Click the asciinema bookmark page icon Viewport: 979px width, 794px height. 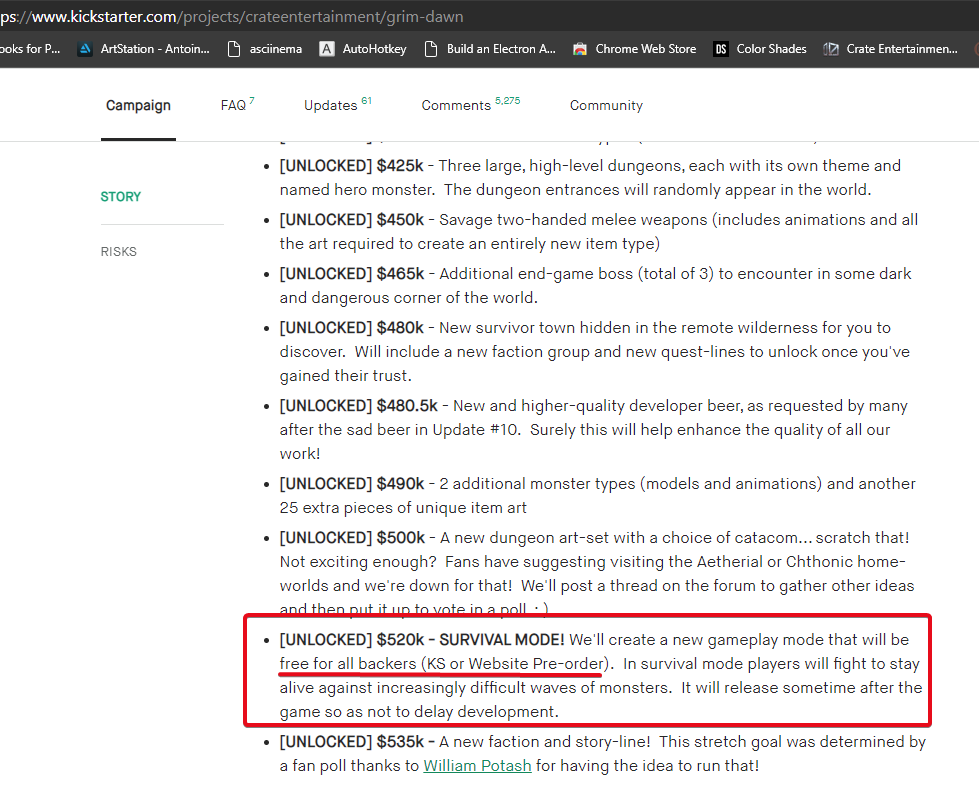point(234,48)
